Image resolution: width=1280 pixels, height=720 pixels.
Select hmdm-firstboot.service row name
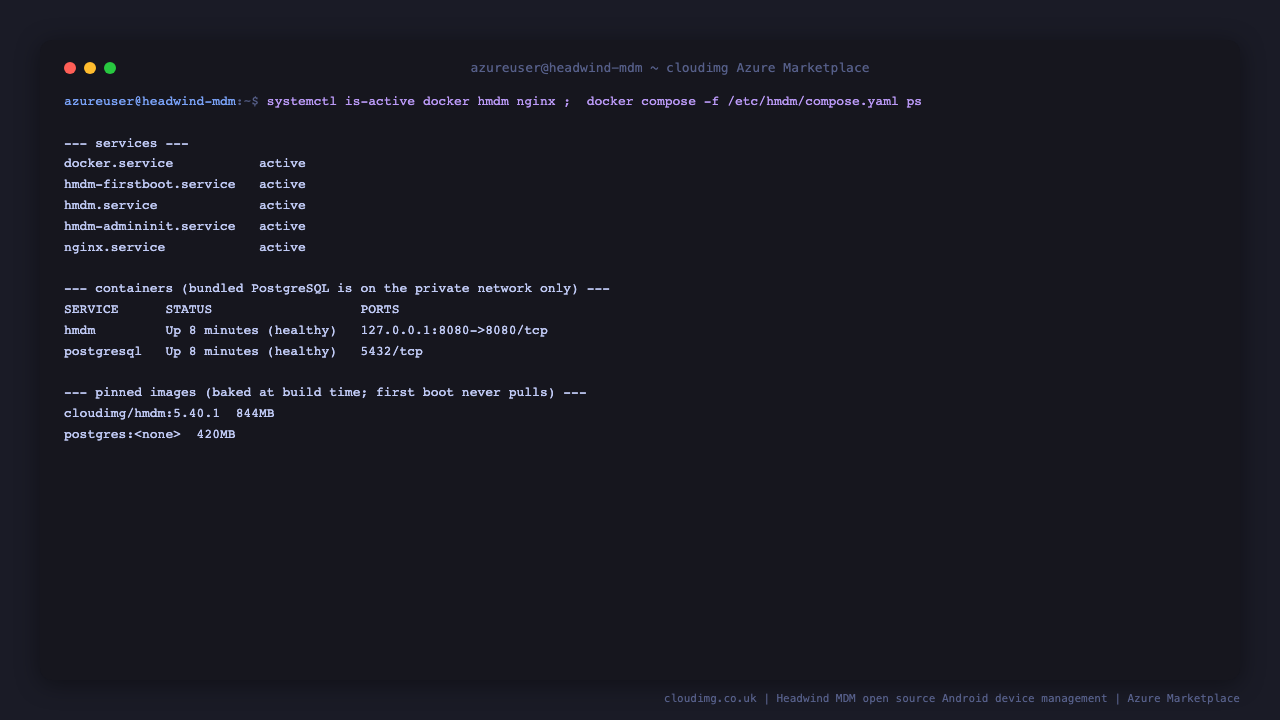150,185
